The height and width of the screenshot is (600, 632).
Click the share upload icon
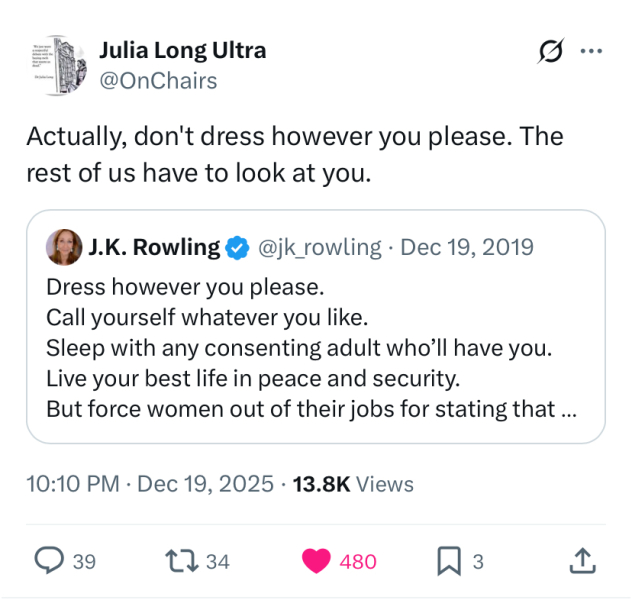point(581,561)
